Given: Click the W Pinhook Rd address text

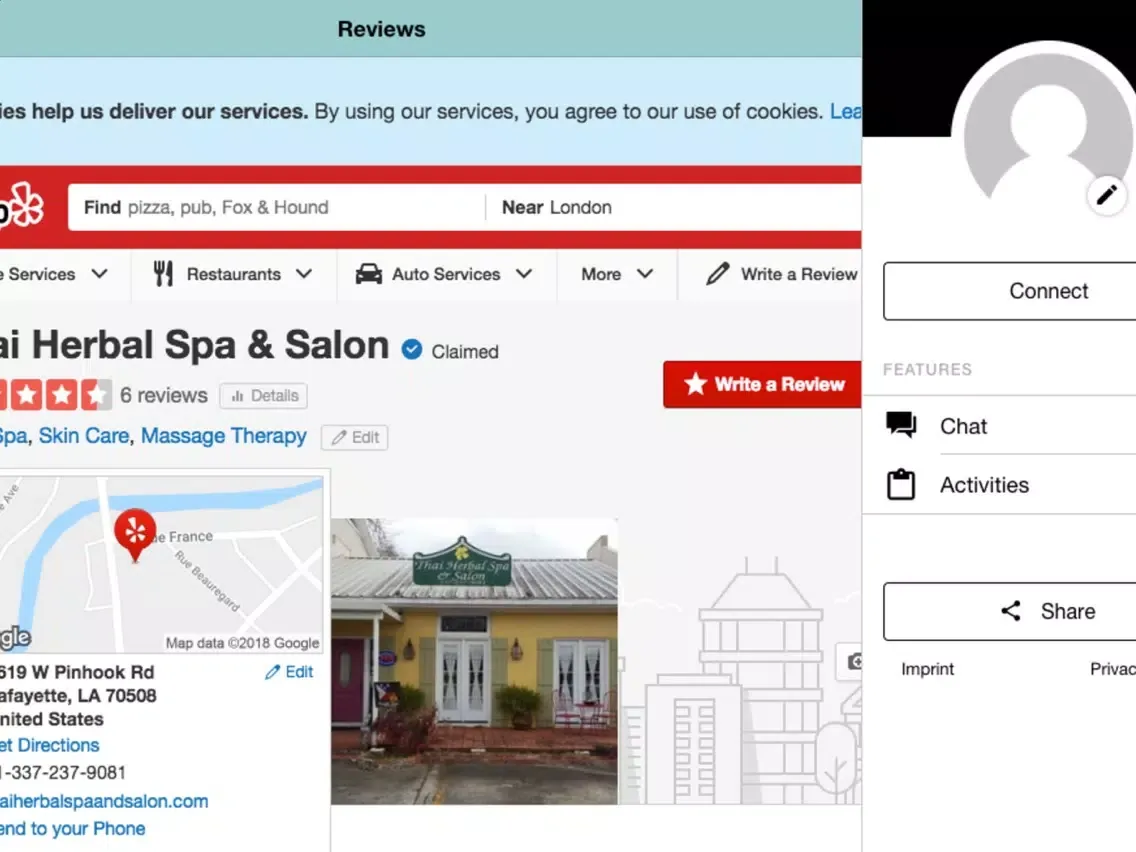Looking at the screenshot, I should (x=78, y=672).
